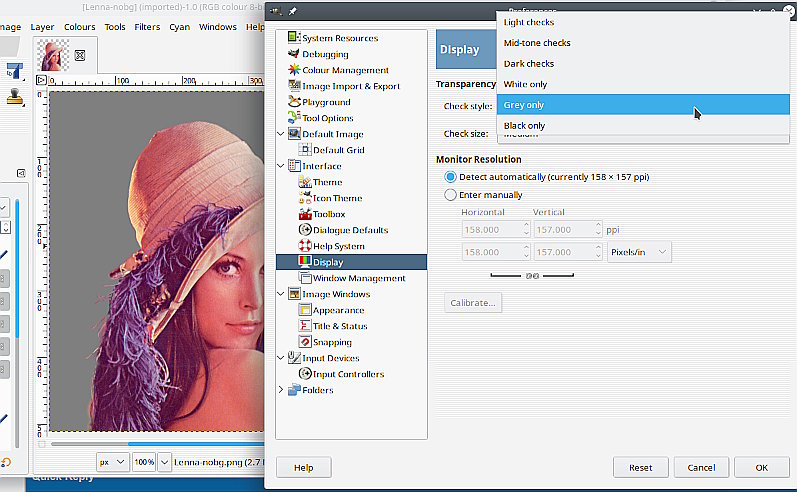Click the Cancel button
The width and height of the screenshot is (797, 492).
coord(701,468)
